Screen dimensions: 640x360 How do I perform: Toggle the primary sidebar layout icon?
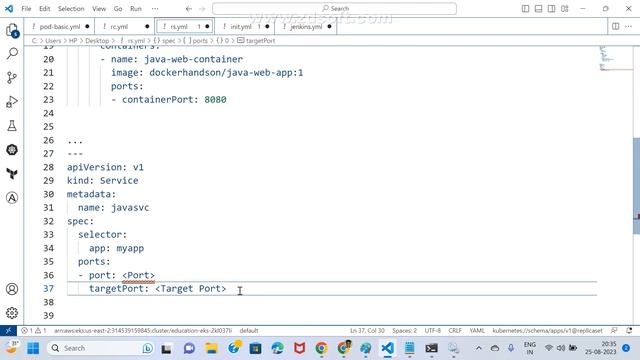525,9
